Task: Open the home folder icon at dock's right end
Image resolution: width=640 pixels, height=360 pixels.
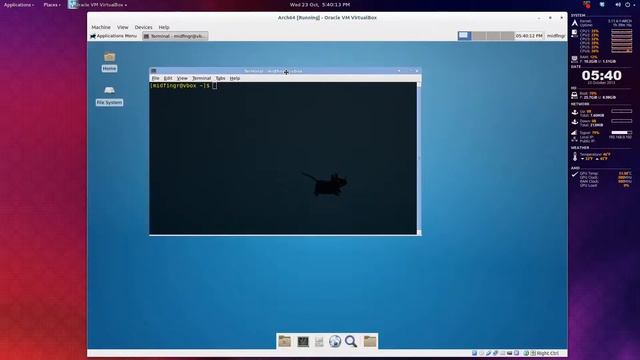Action: (x=370, y=341)
